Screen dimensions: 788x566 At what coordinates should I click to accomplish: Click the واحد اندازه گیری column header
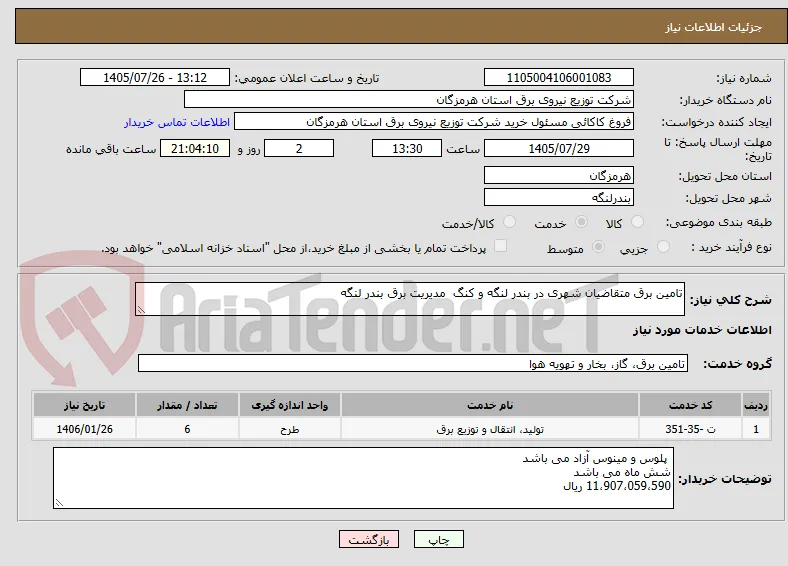[290, 405]
